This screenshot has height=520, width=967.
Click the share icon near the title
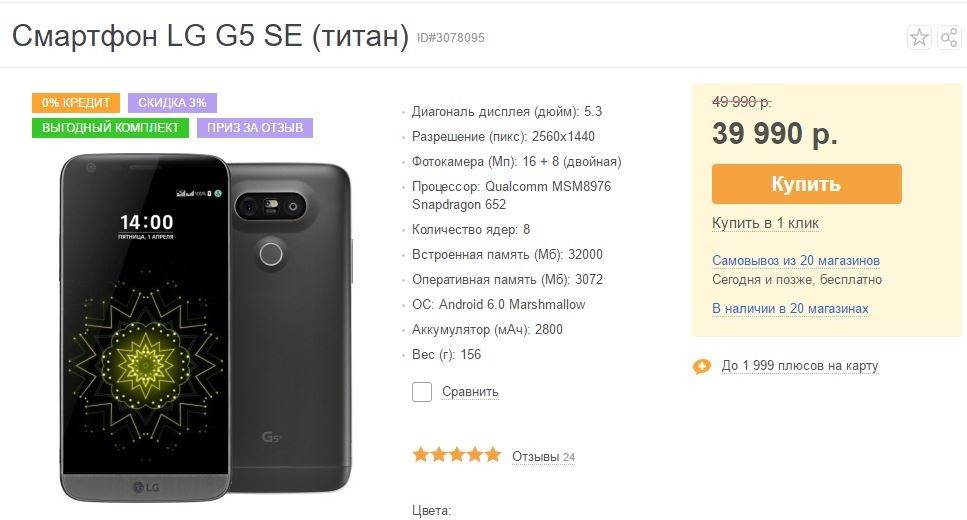[x=948, y=38]
